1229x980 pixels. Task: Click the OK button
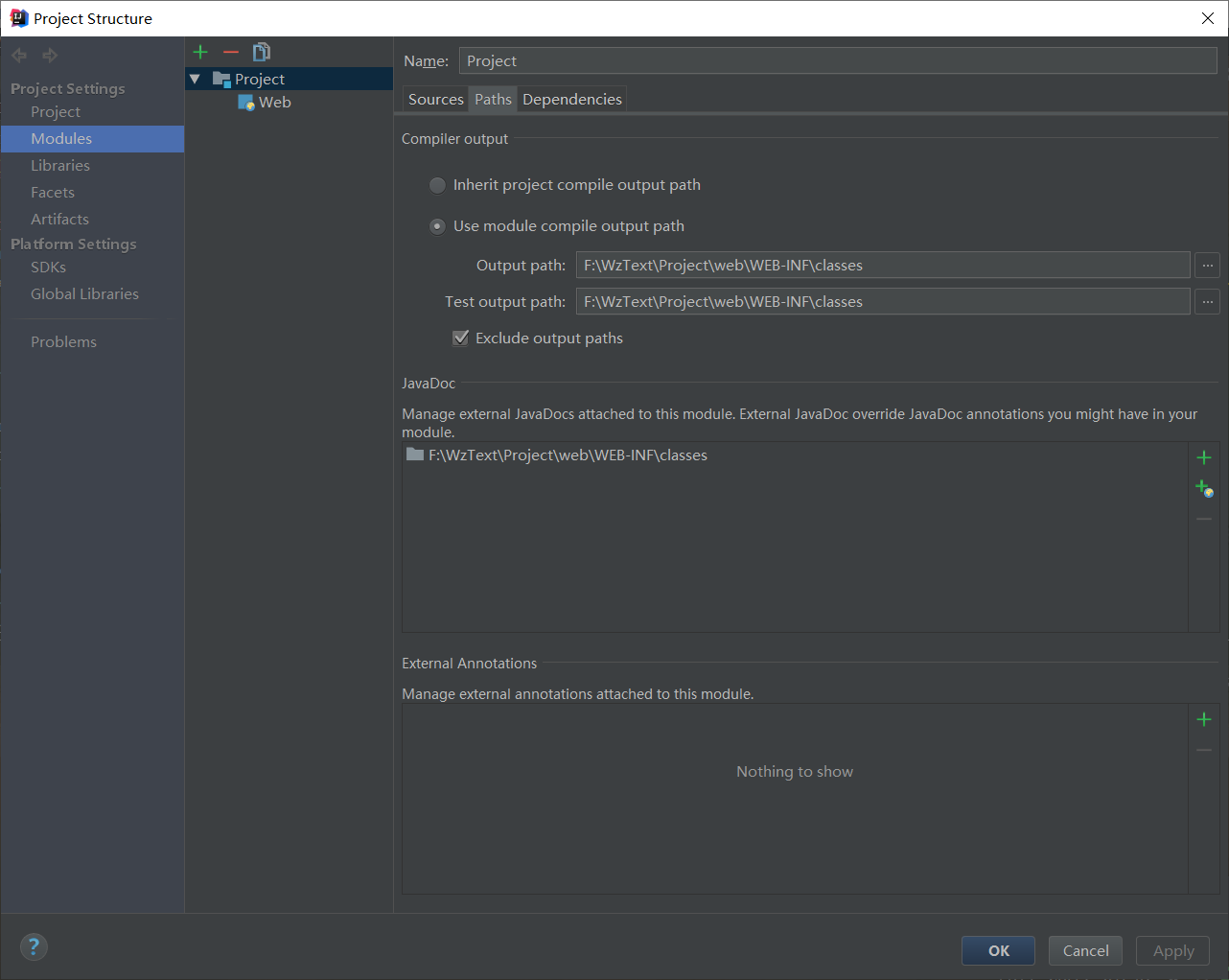point(998,950)
